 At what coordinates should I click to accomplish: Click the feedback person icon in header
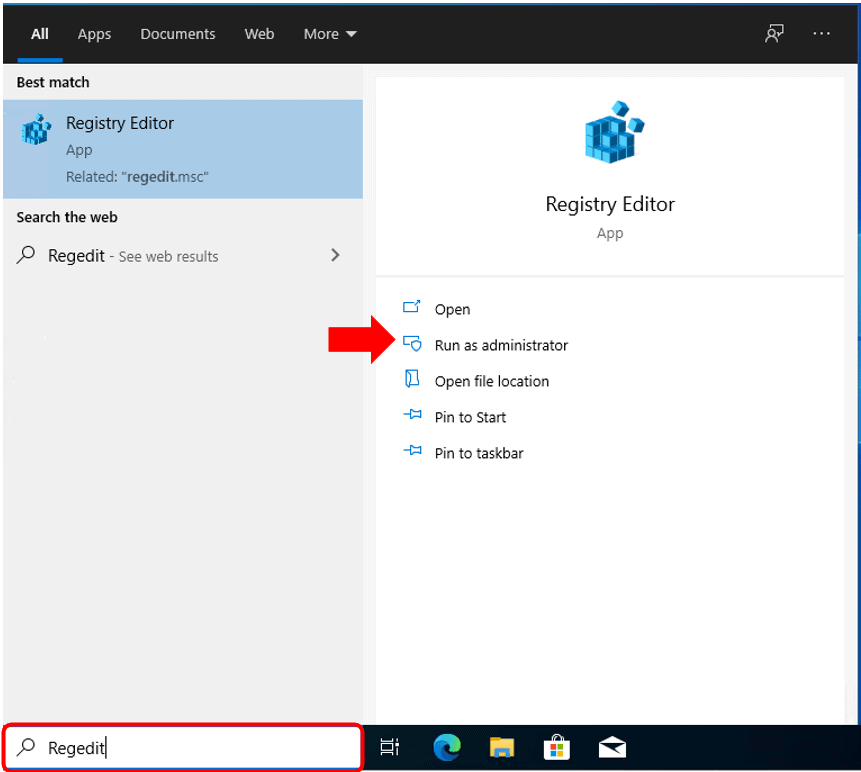pos(773,34)
